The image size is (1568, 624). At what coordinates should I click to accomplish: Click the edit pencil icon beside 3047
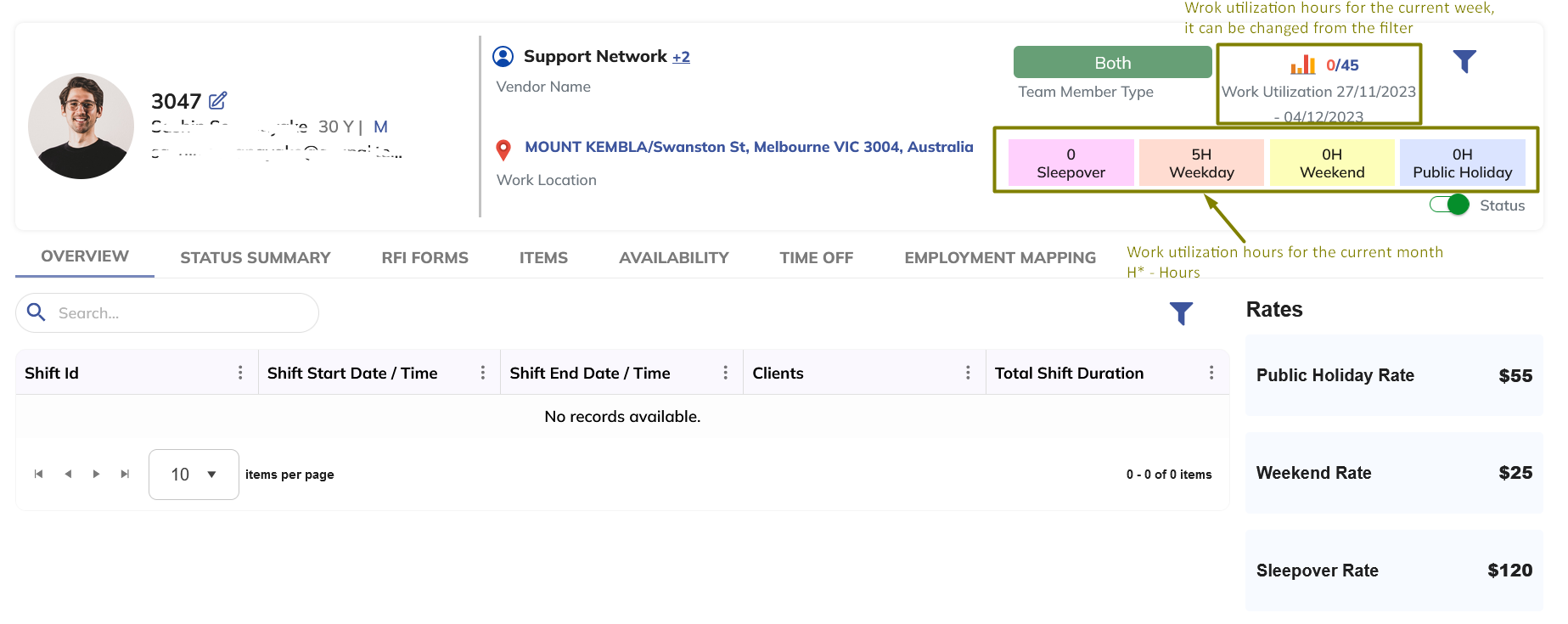click(x=217, y=101)
